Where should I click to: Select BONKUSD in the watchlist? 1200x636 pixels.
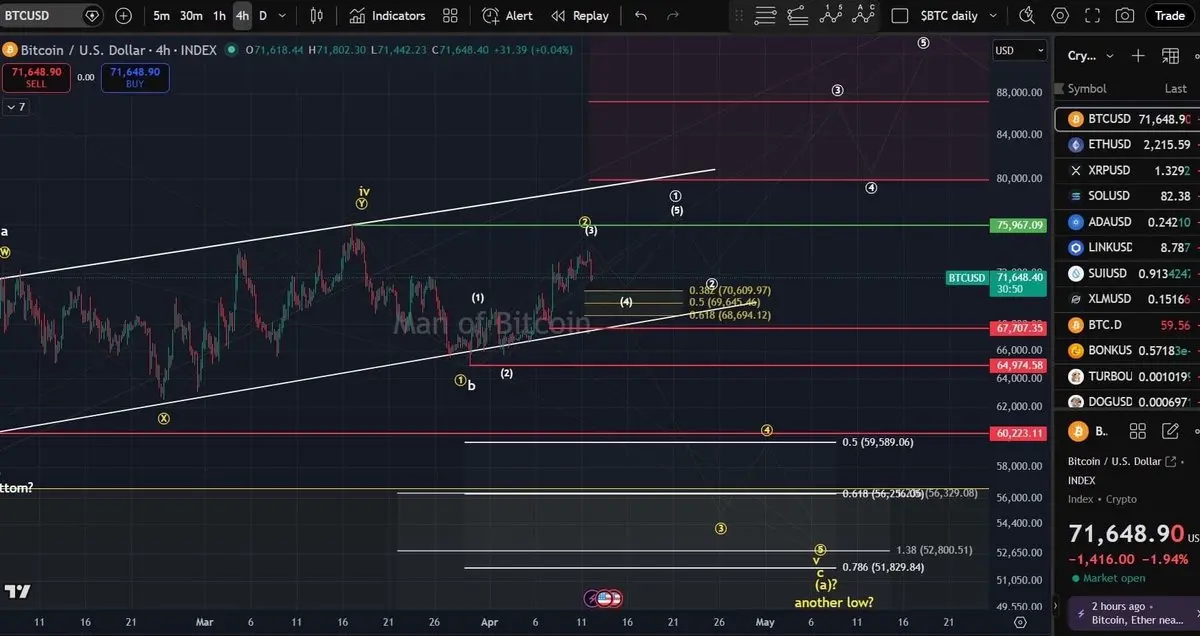coord(1127,350)
